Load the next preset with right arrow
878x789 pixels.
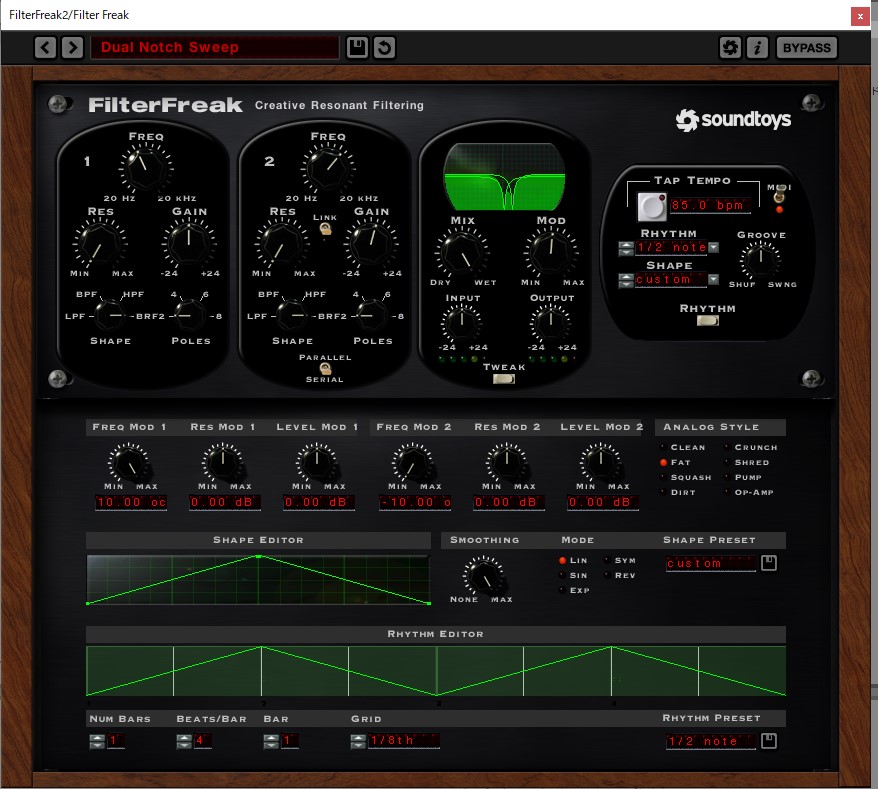click(72, 48)
